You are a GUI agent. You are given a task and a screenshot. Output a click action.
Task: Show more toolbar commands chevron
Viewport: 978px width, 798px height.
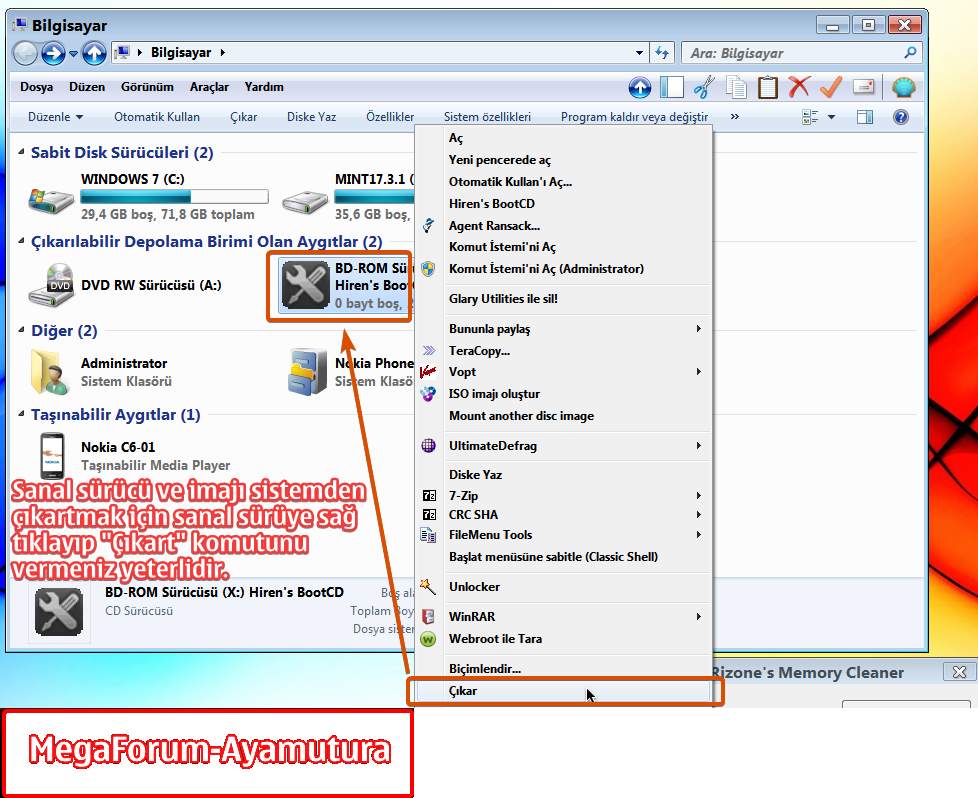[735, 117]
